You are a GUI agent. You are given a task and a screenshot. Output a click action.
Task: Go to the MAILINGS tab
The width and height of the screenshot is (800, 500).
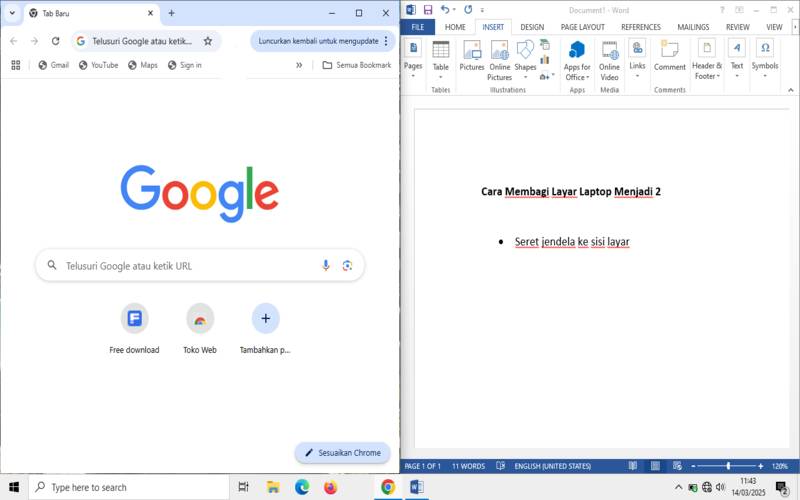693,27
